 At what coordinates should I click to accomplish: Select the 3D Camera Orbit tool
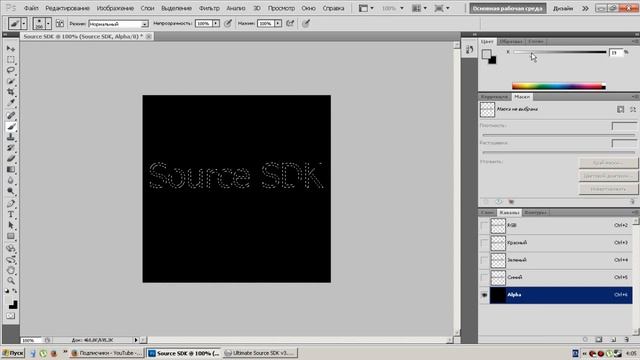11,260
